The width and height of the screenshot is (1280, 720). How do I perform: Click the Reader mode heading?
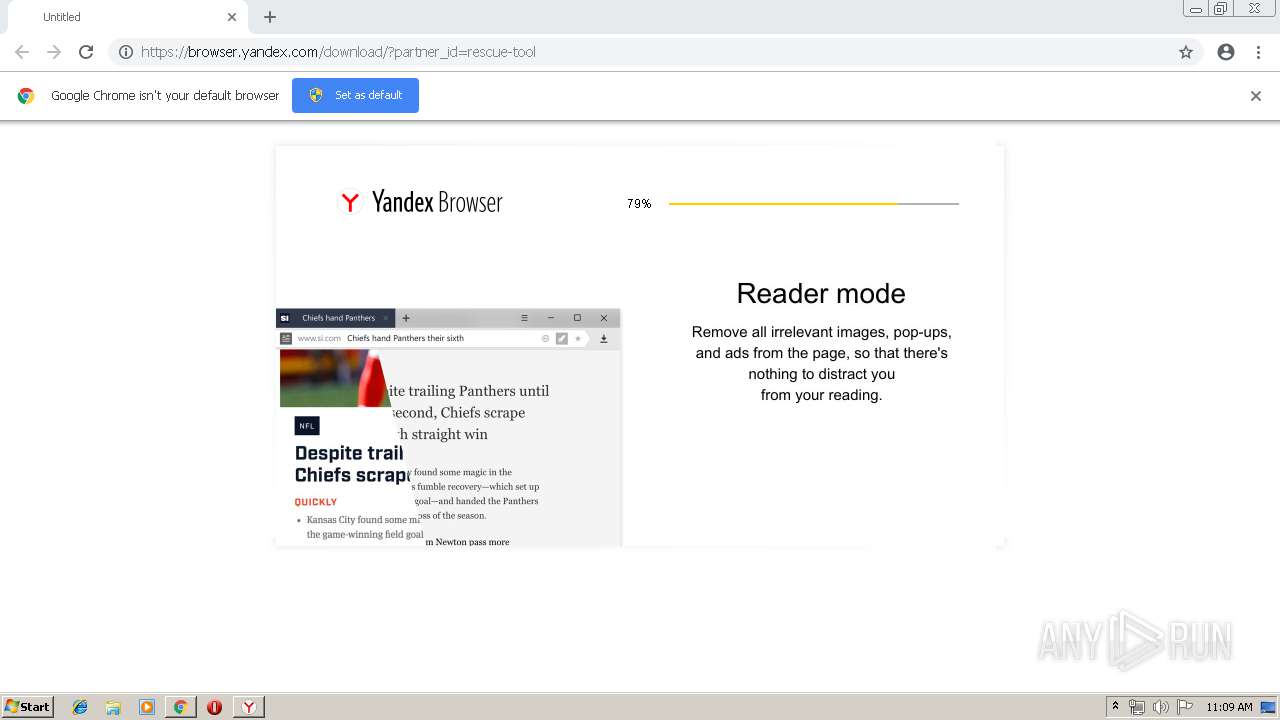click(821, 293)
